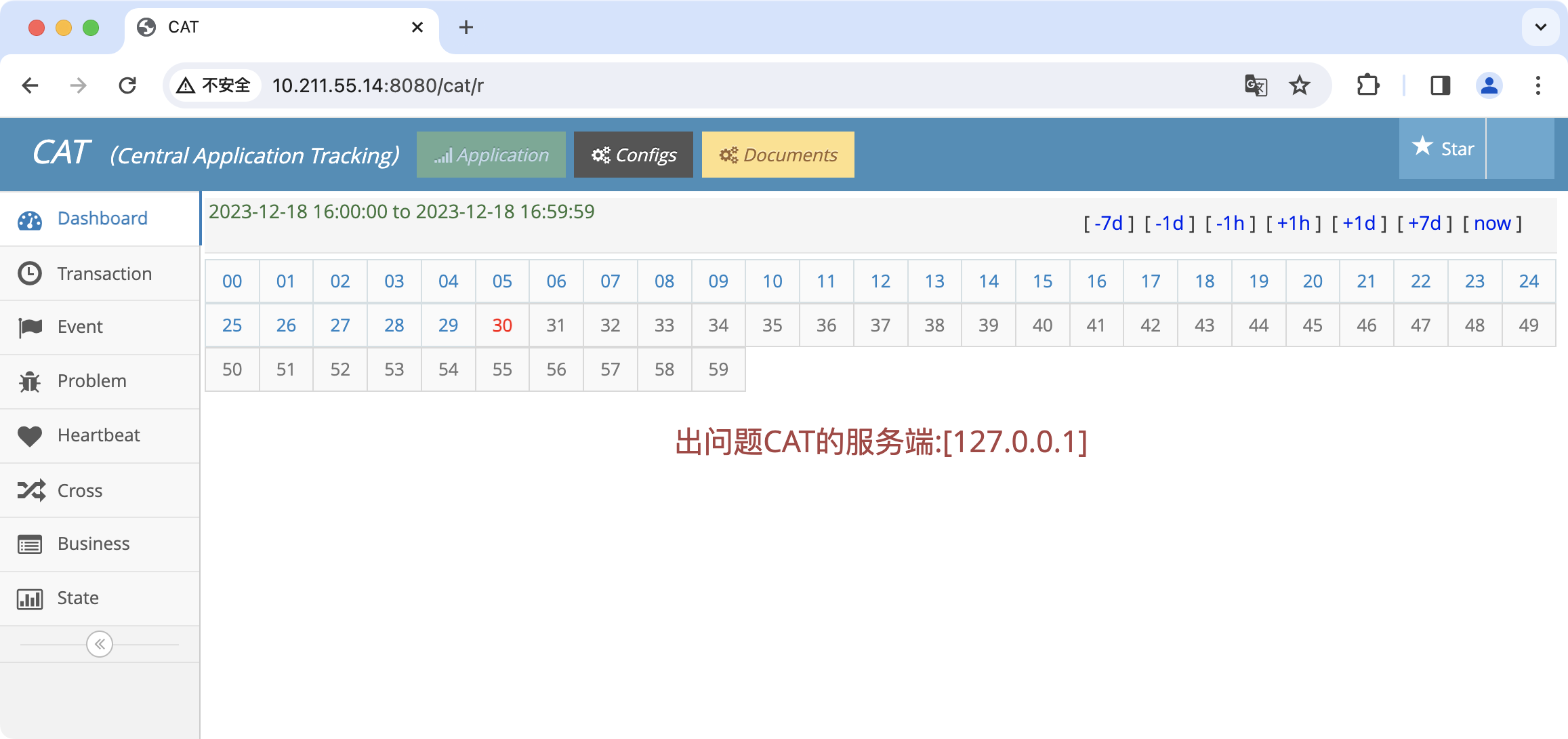Click the browser address bar URL
Screen dimensions: 1568x739
point(377,85)
